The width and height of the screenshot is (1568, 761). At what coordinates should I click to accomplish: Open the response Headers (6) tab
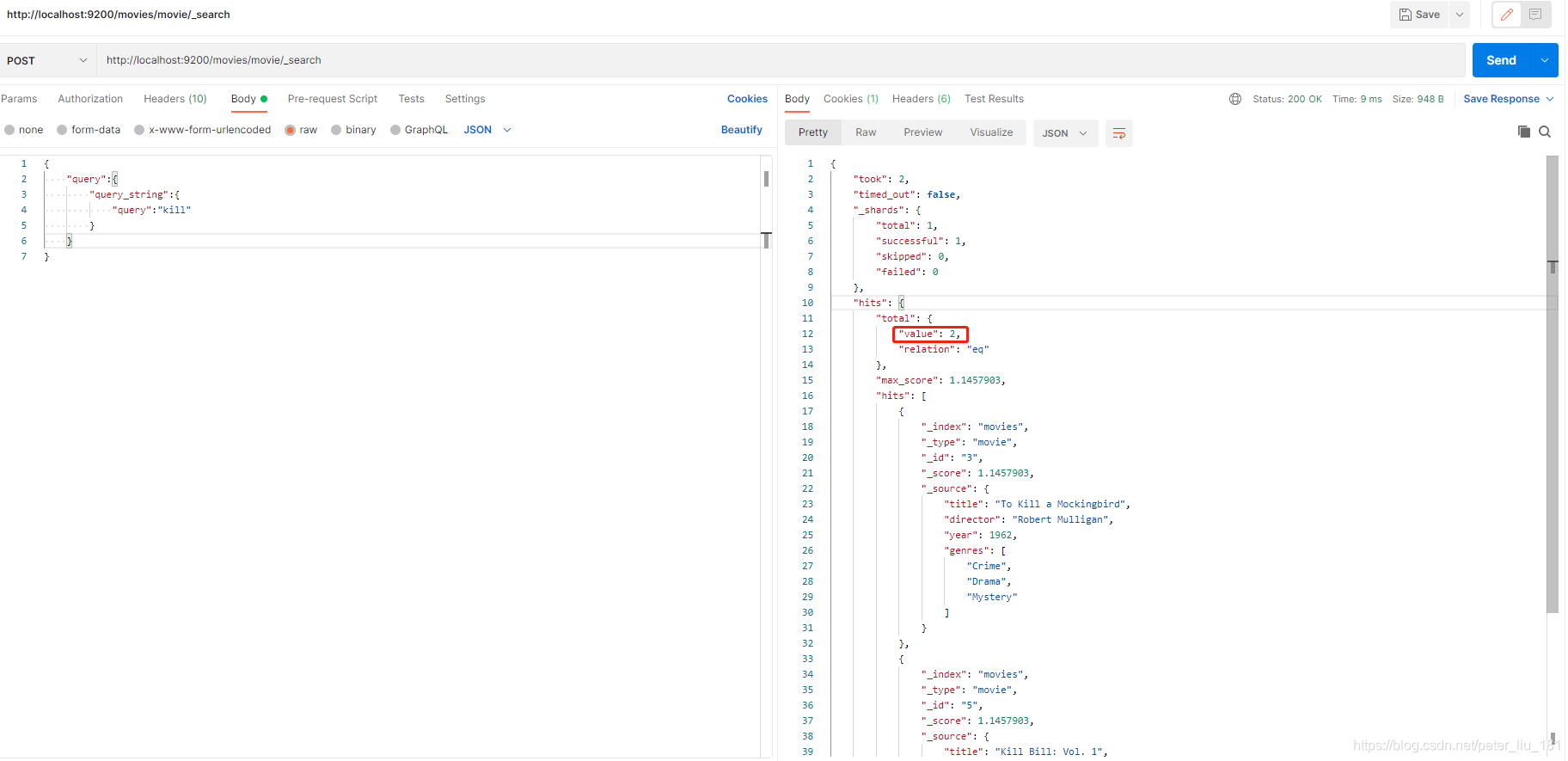(922, 99)
